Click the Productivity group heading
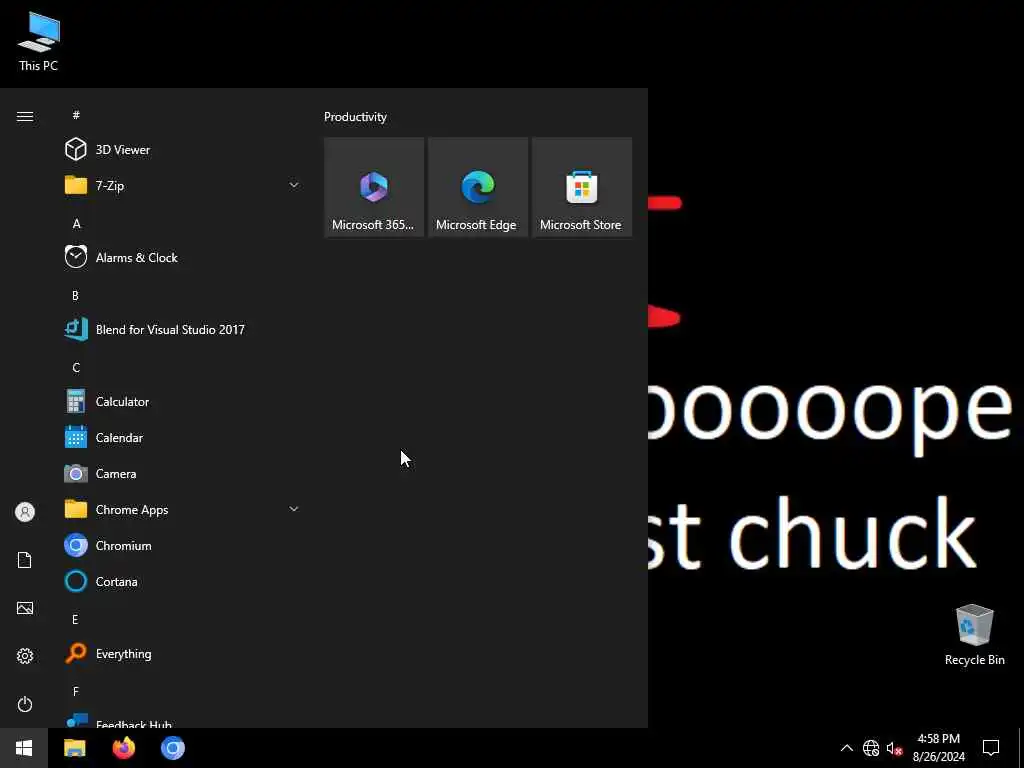This screenshot has width=1024, height=768. (x=355, y=117)
